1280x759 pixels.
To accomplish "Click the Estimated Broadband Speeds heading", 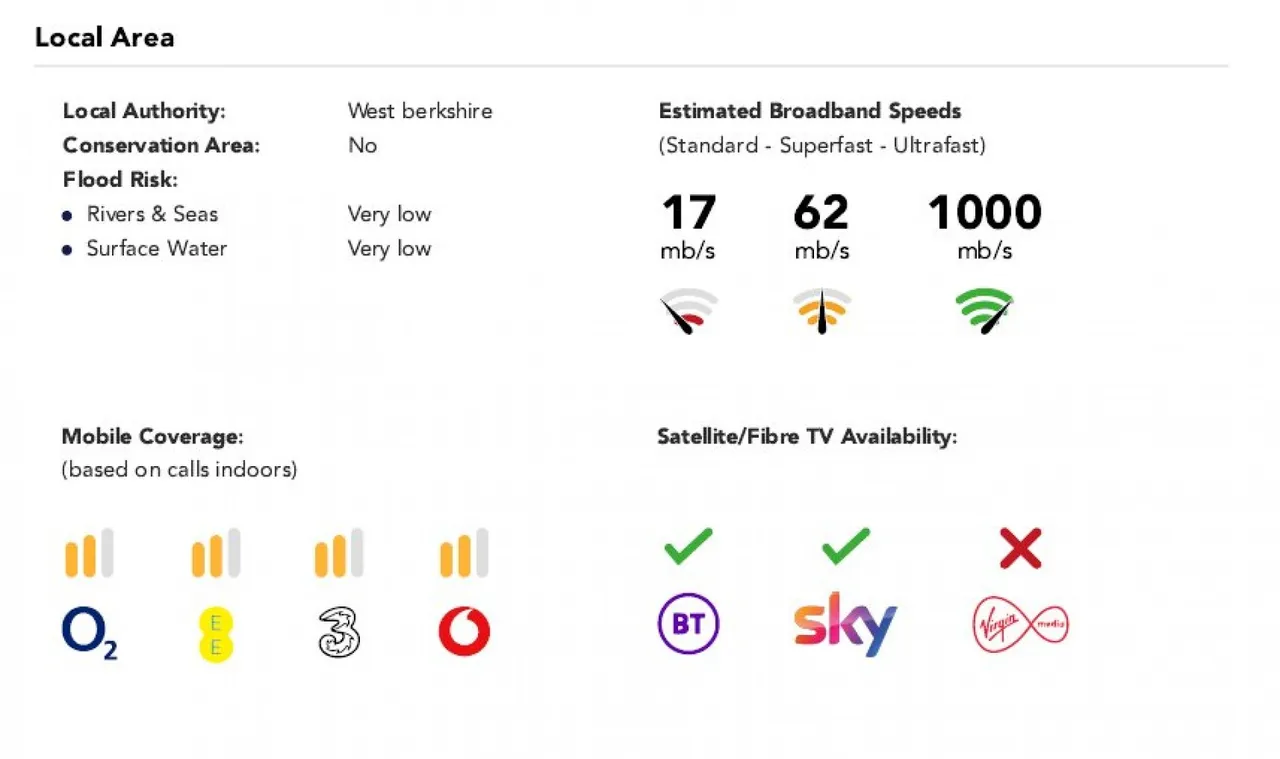I will click(810, 111).
